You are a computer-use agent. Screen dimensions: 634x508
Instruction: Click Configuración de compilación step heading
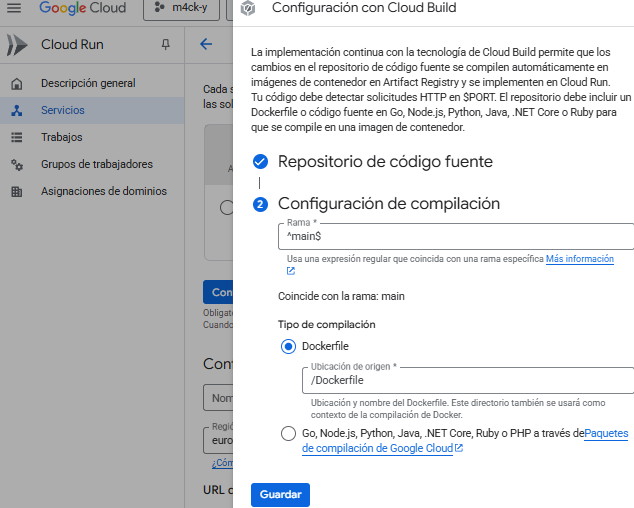click(x=389, y=203)
